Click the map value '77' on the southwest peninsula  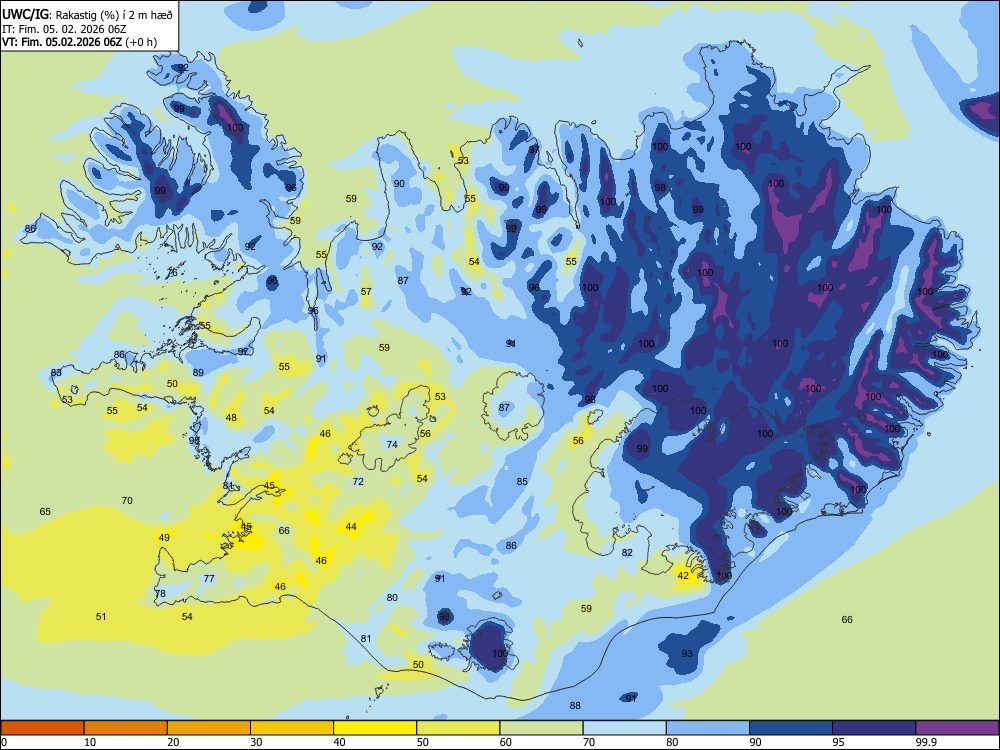click(209, 578)
